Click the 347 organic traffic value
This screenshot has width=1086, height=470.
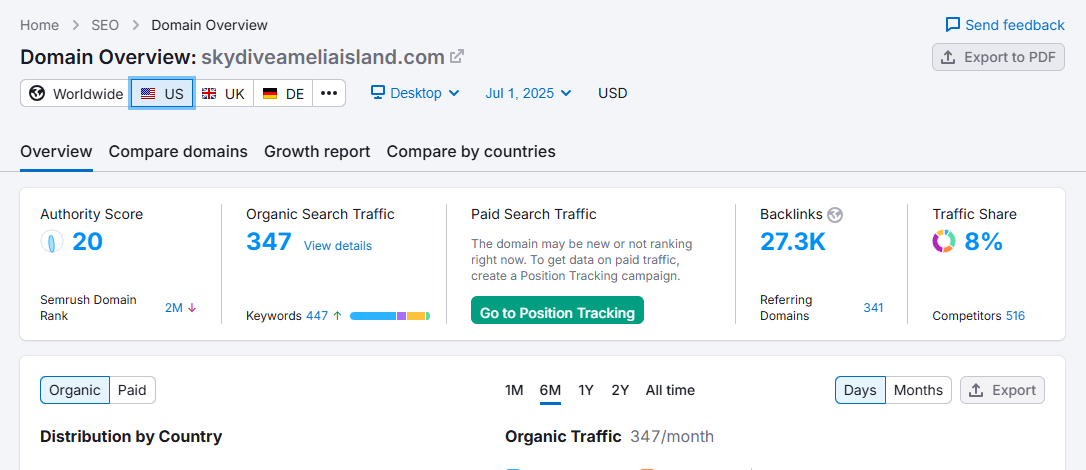(x=269, y=242)
